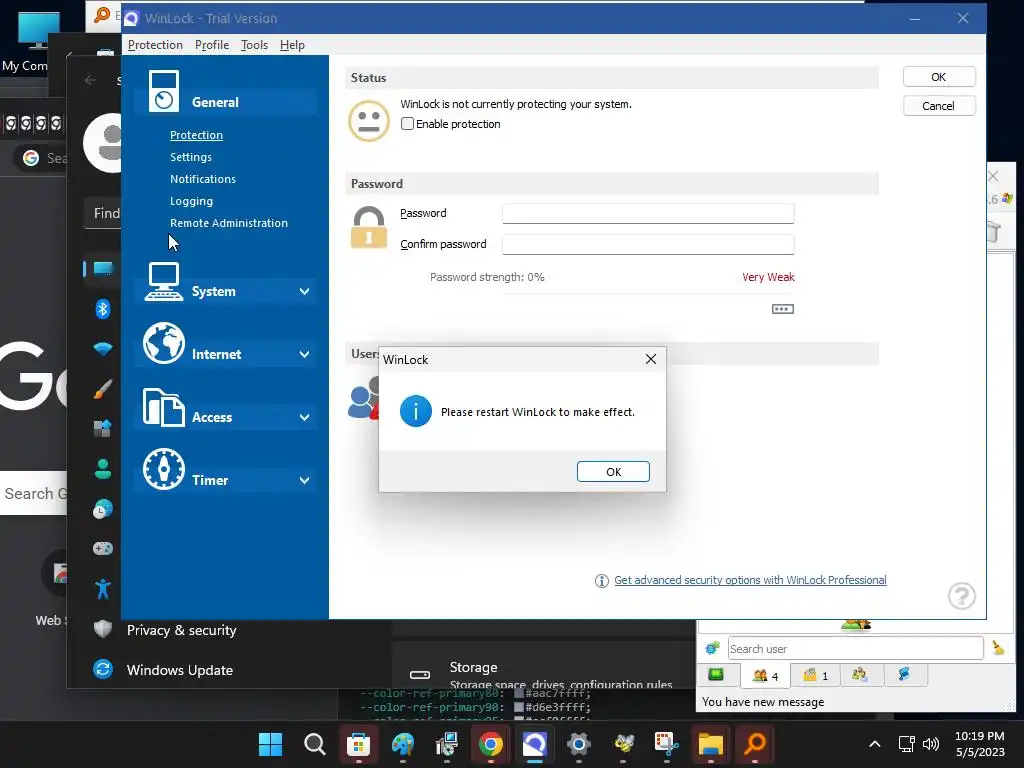This screenshot has height=768, width=1024.
Task: Close the WinLock restart message dialog
Action: tap(650, 359)
